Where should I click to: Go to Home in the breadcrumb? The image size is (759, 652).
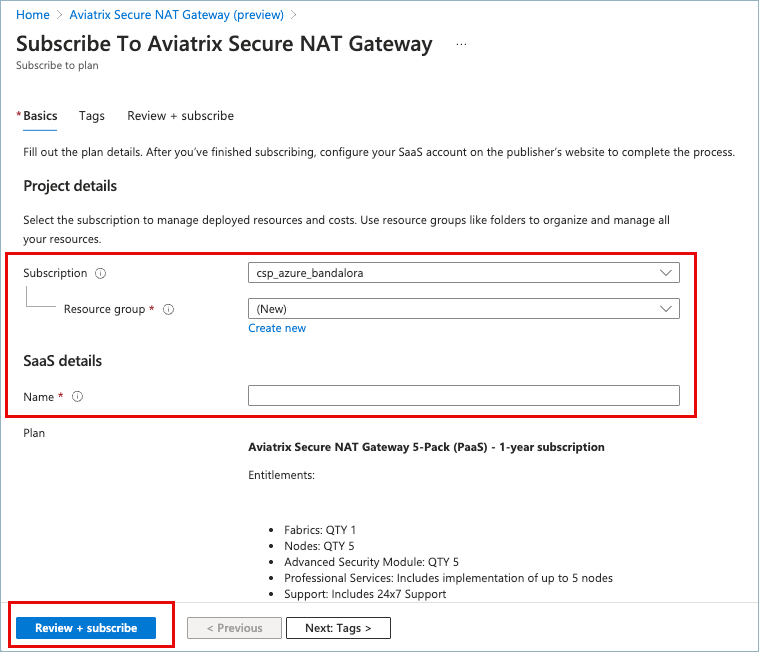(33, 15)
